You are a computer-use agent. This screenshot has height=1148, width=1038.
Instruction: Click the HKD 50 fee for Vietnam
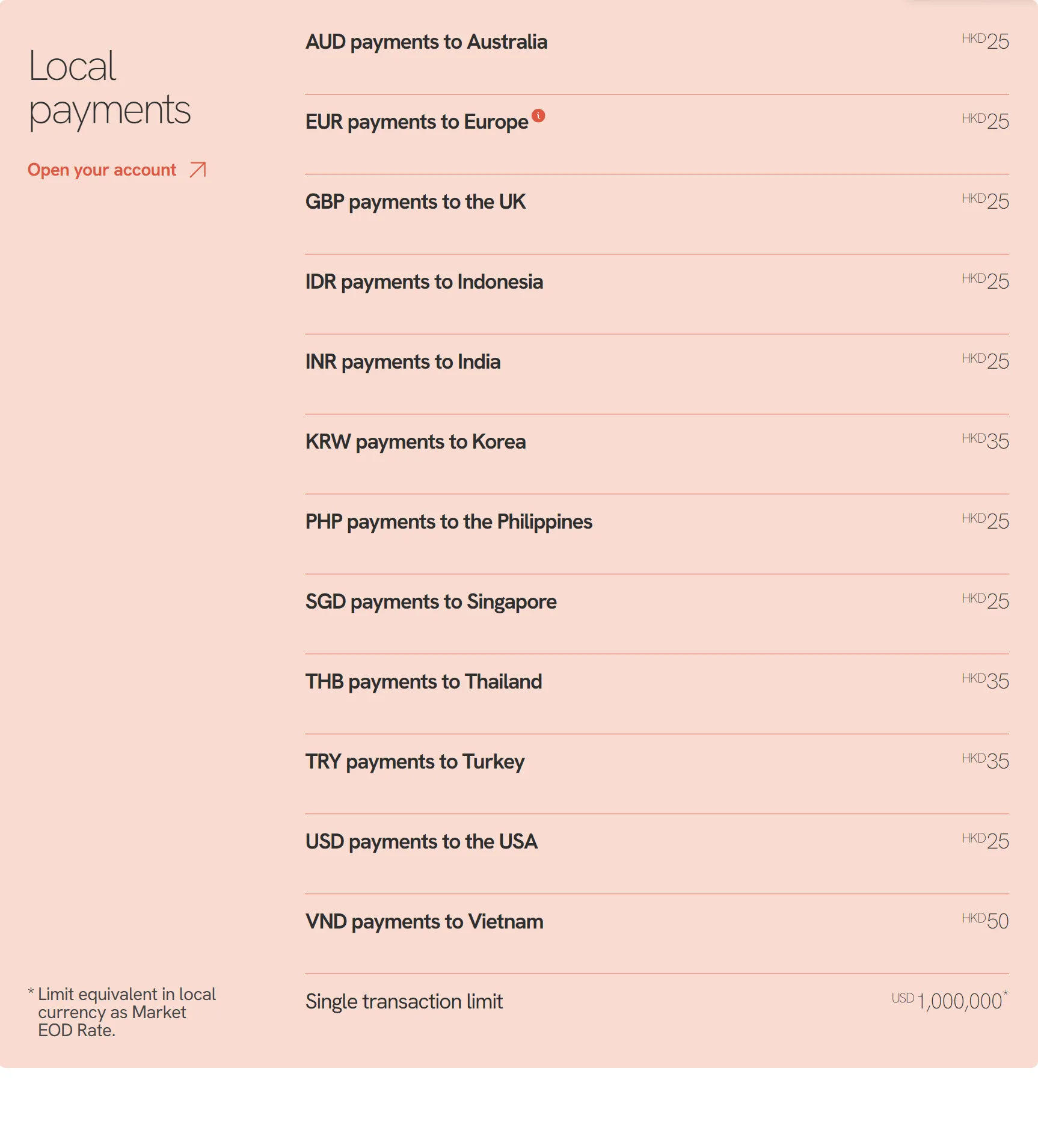[985, 921]
